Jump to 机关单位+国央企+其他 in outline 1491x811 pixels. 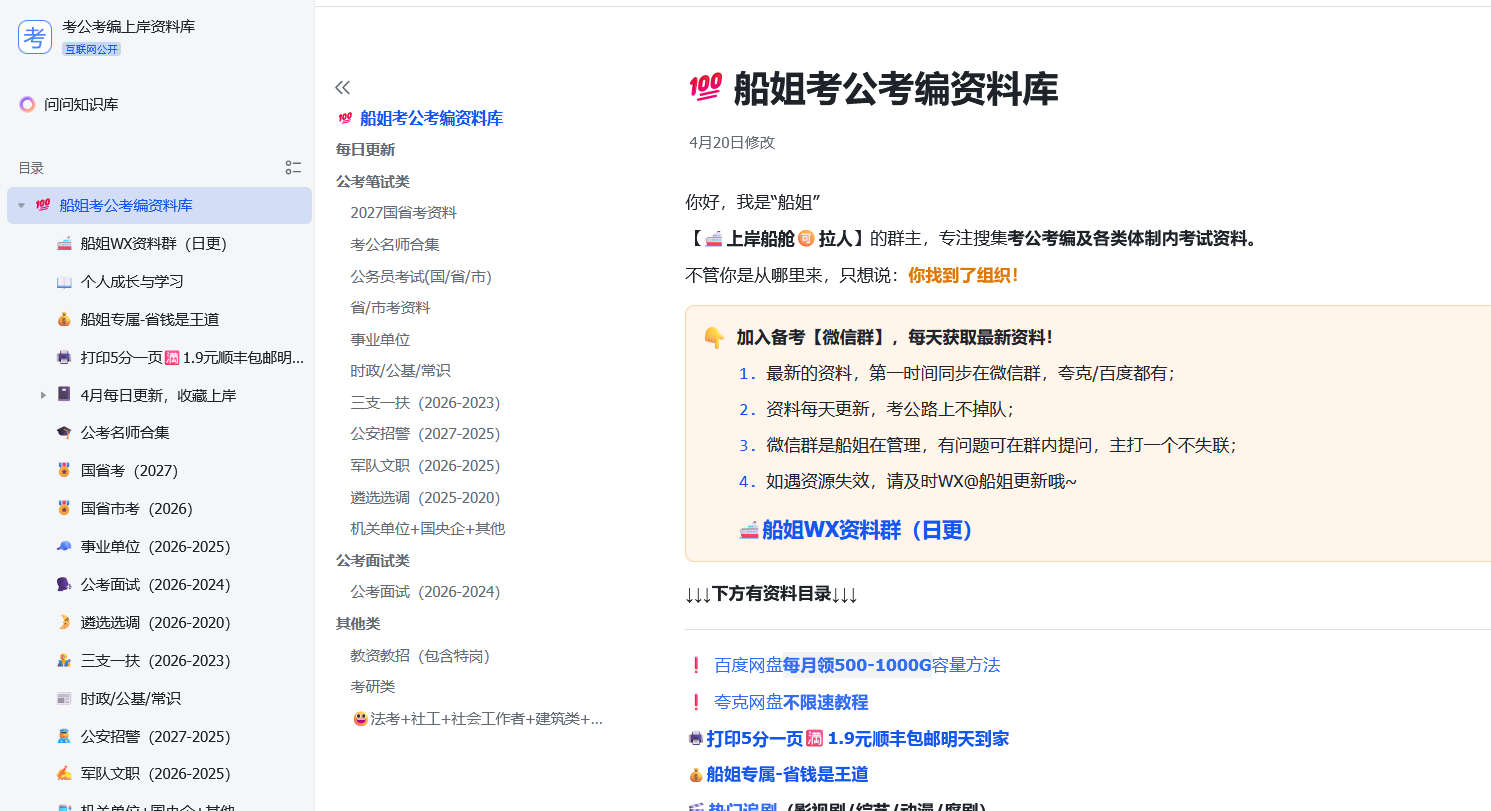tap(427, 528)
